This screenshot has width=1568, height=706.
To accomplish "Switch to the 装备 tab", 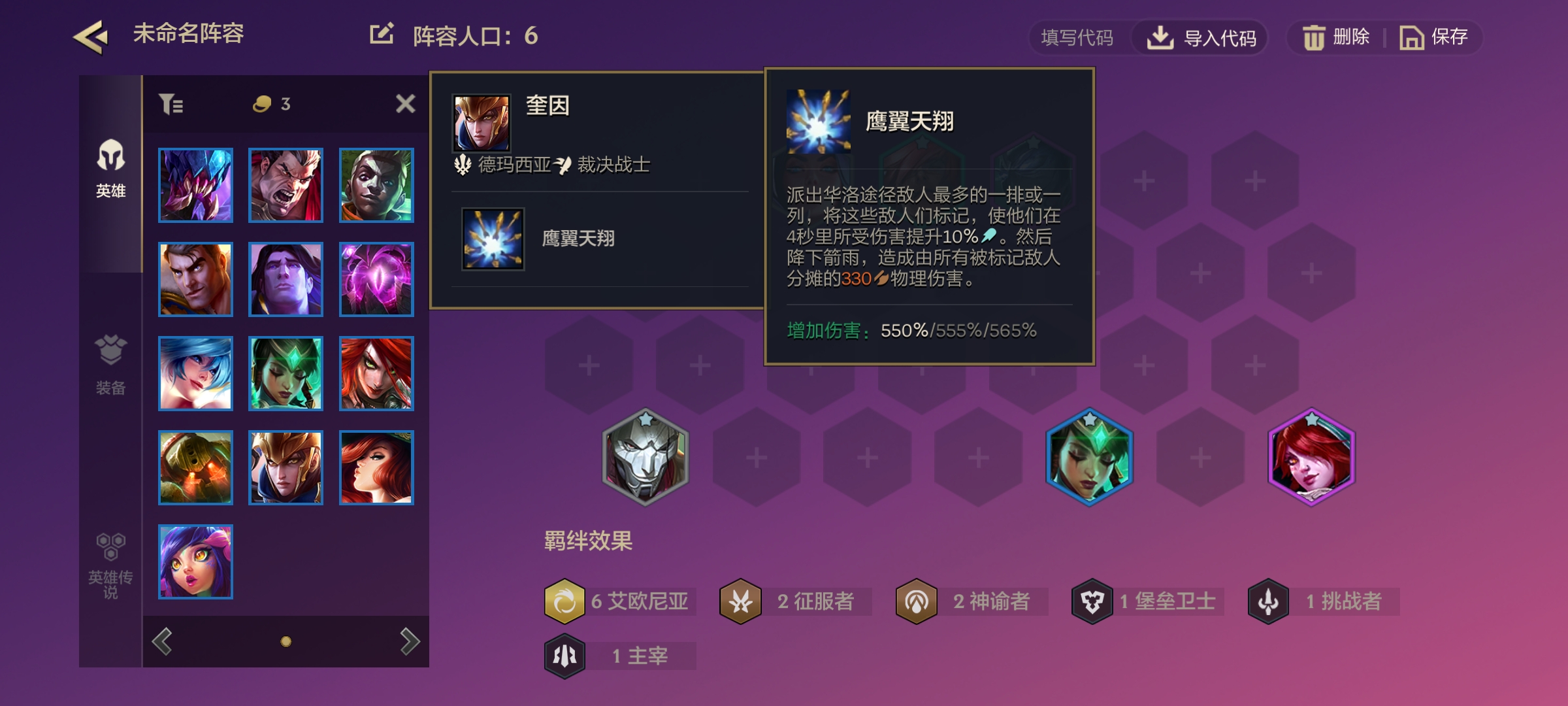I will [110, 365].
